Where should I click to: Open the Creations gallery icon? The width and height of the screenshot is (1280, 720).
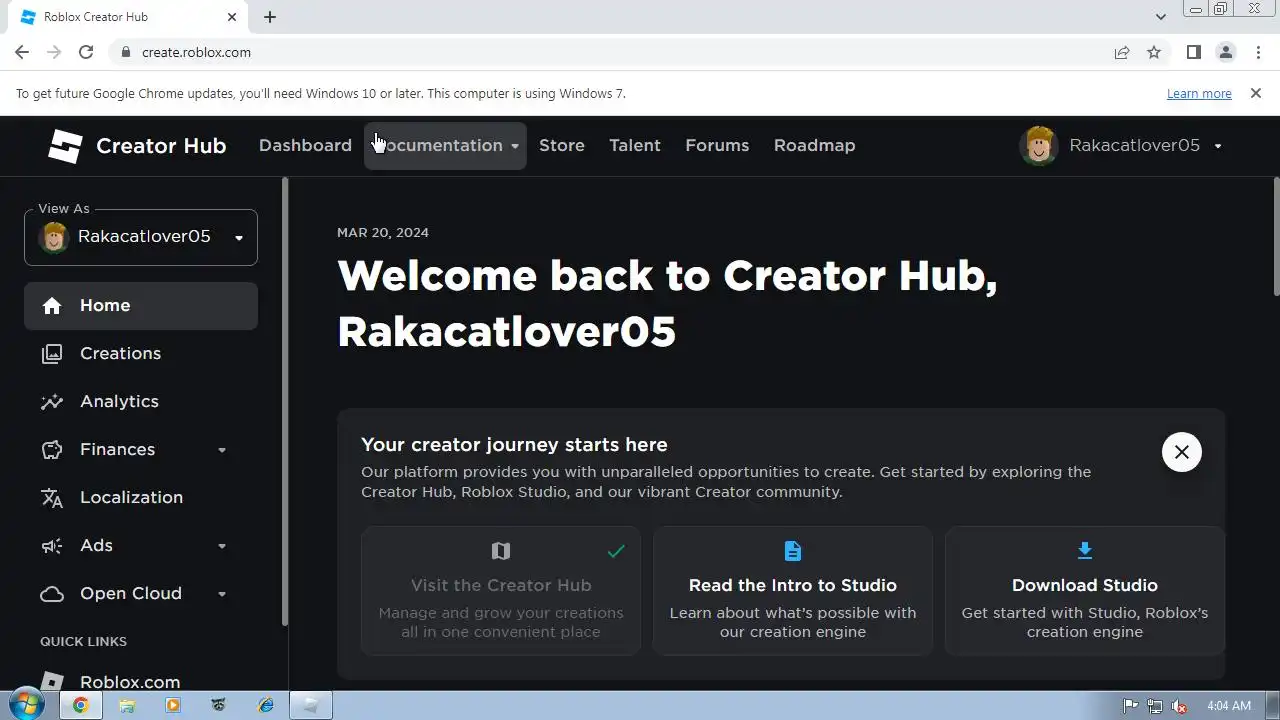[x=52, y=354]
